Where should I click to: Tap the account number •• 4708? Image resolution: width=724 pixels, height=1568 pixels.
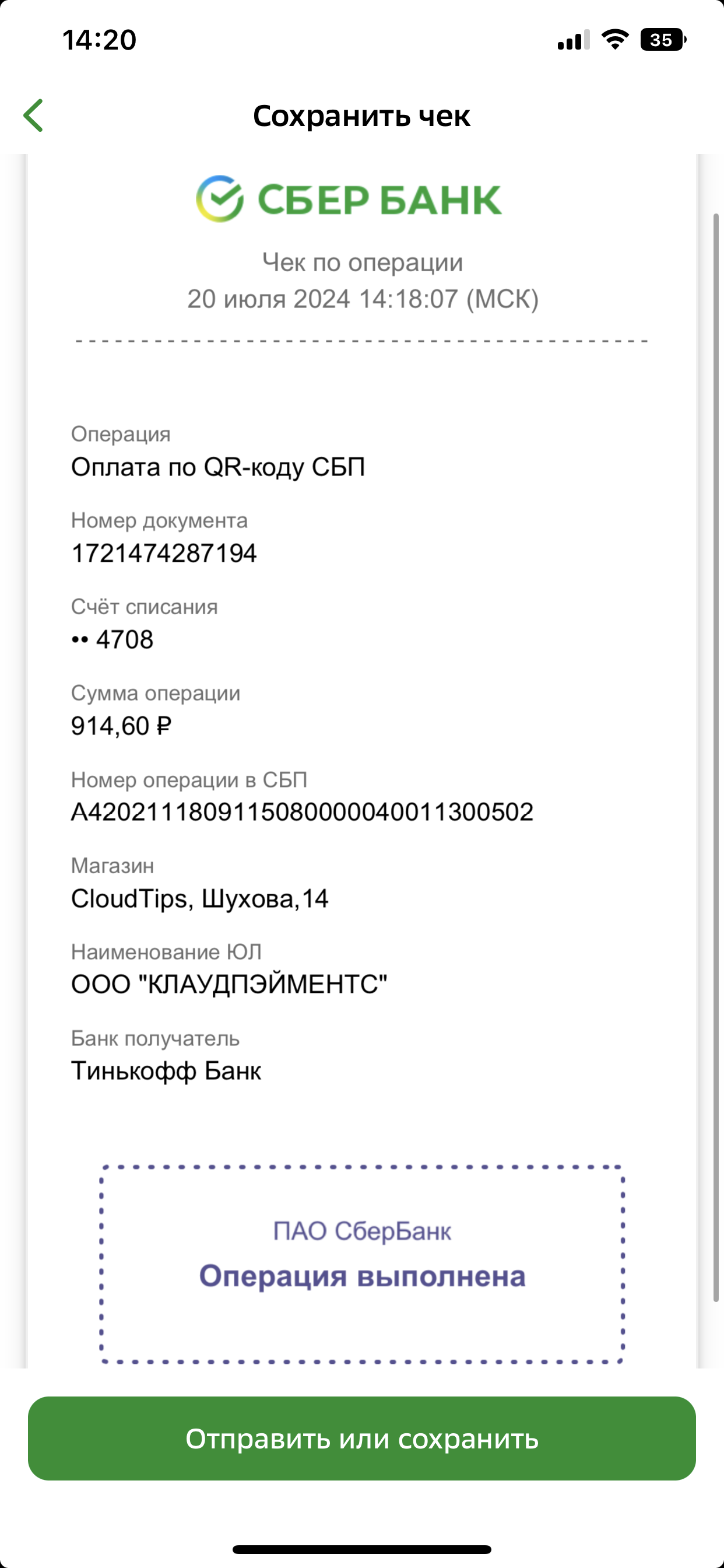point(113,639)
